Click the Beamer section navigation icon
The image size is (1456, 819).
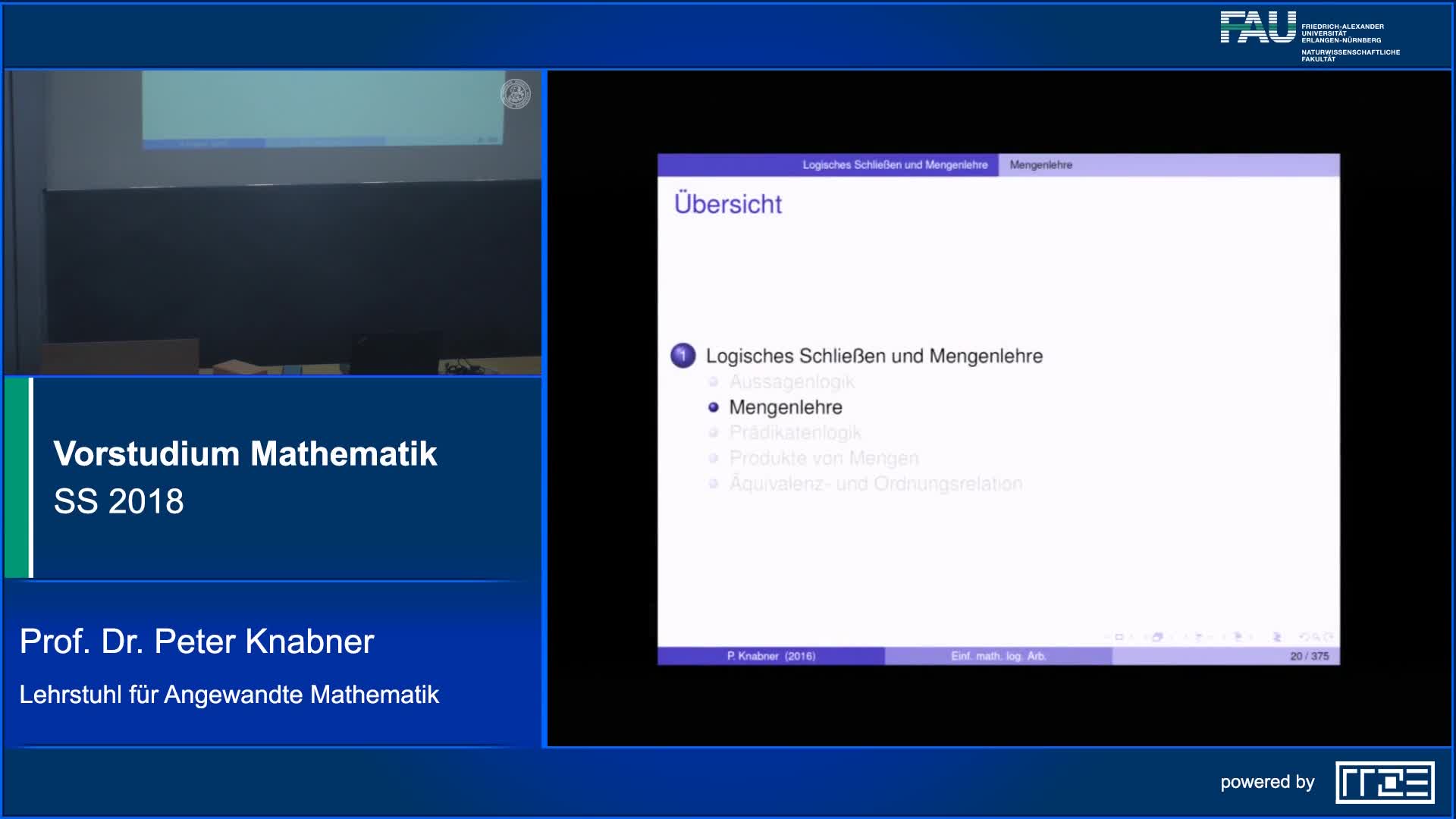tap(1238, 638)
